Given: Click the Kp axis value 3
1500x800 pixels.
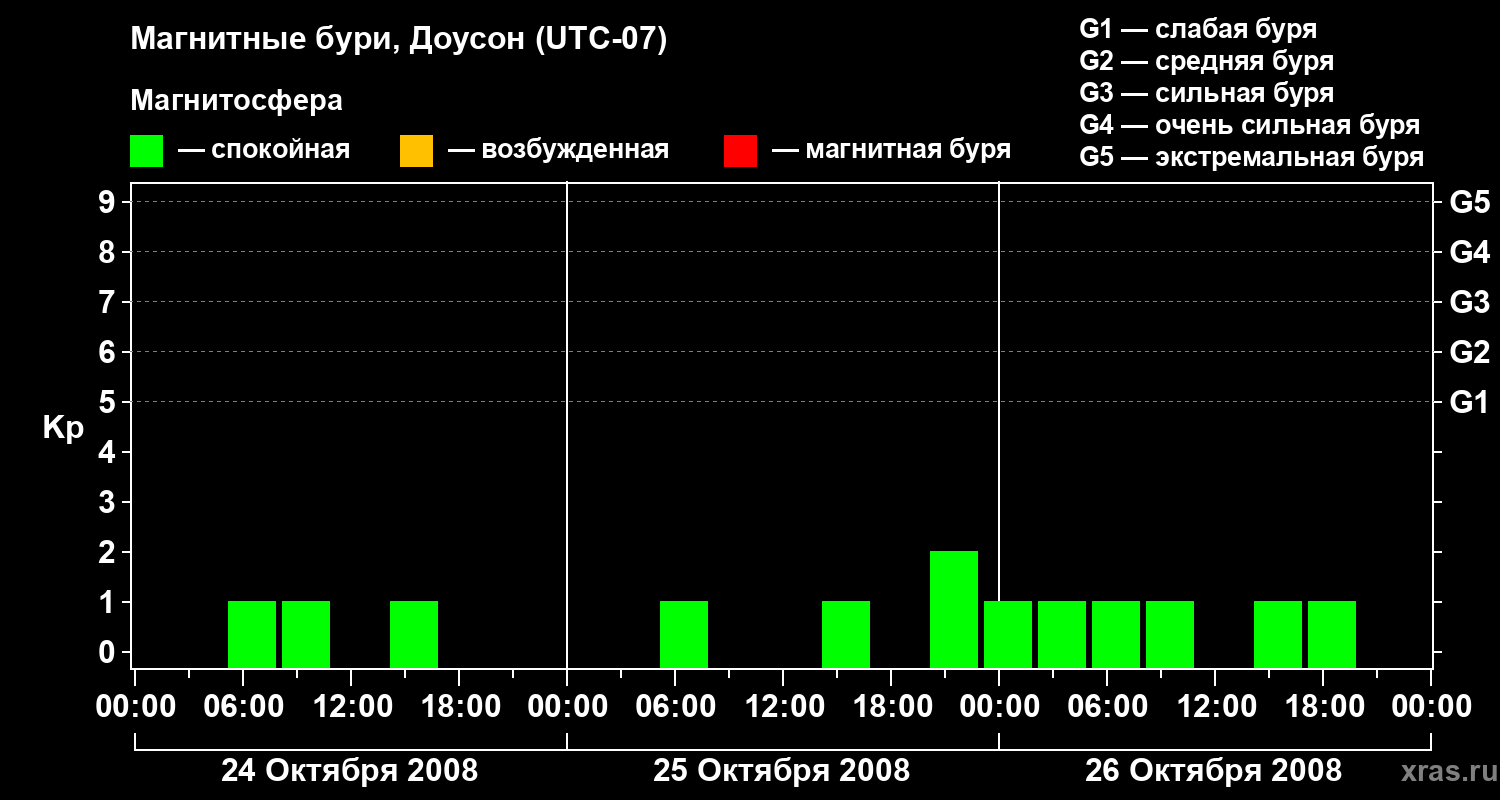Looking at the screenshot, I should [x=108, y=503].
